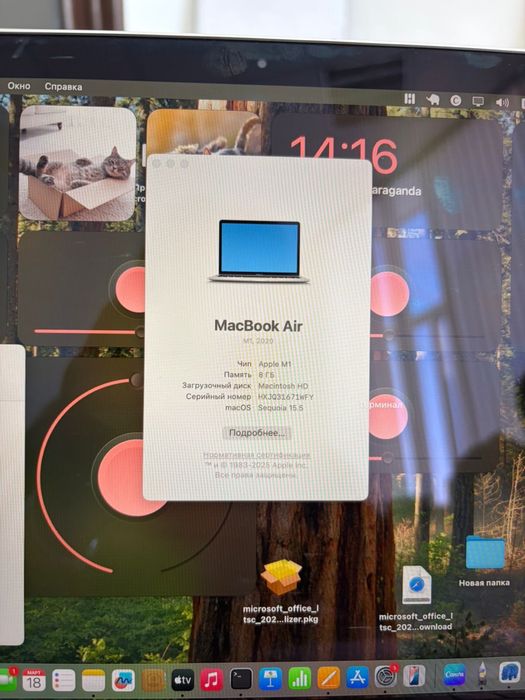
Task: Open Reminders in the Dock
Action: (x=63, y=680)
